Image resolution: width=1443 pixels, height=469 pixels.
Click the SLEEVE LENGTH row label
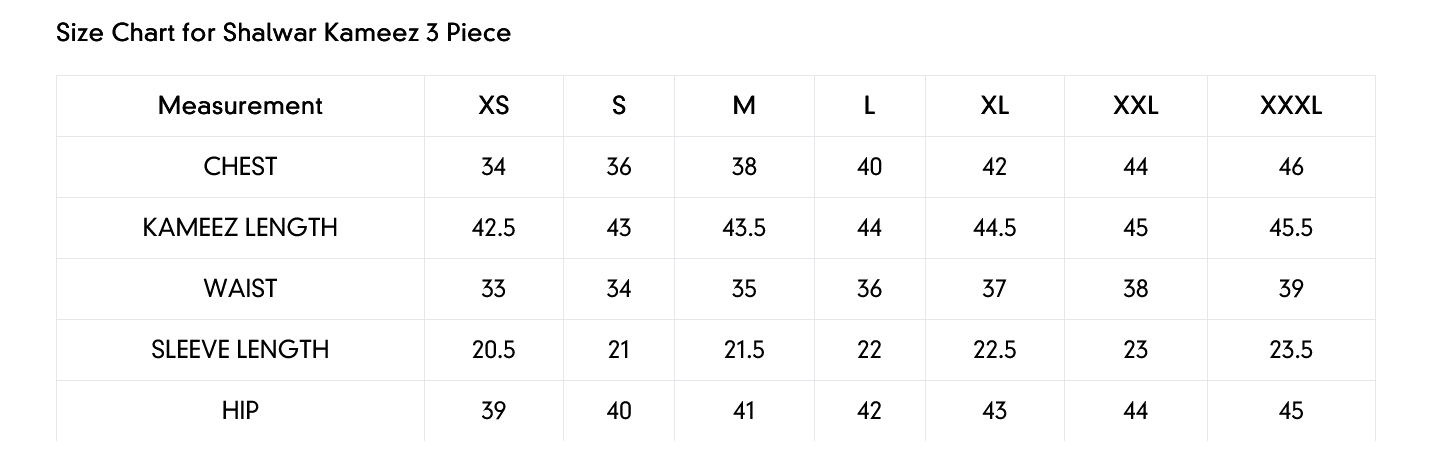(x=240, y=349)
